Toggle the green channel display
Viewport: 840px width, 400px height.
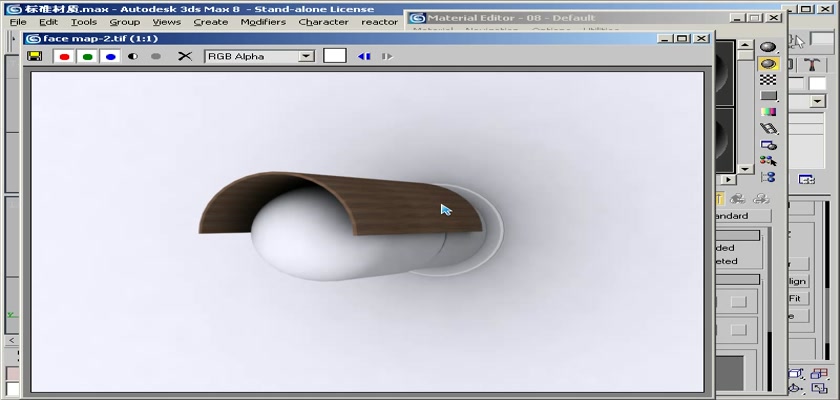(87, 57)
